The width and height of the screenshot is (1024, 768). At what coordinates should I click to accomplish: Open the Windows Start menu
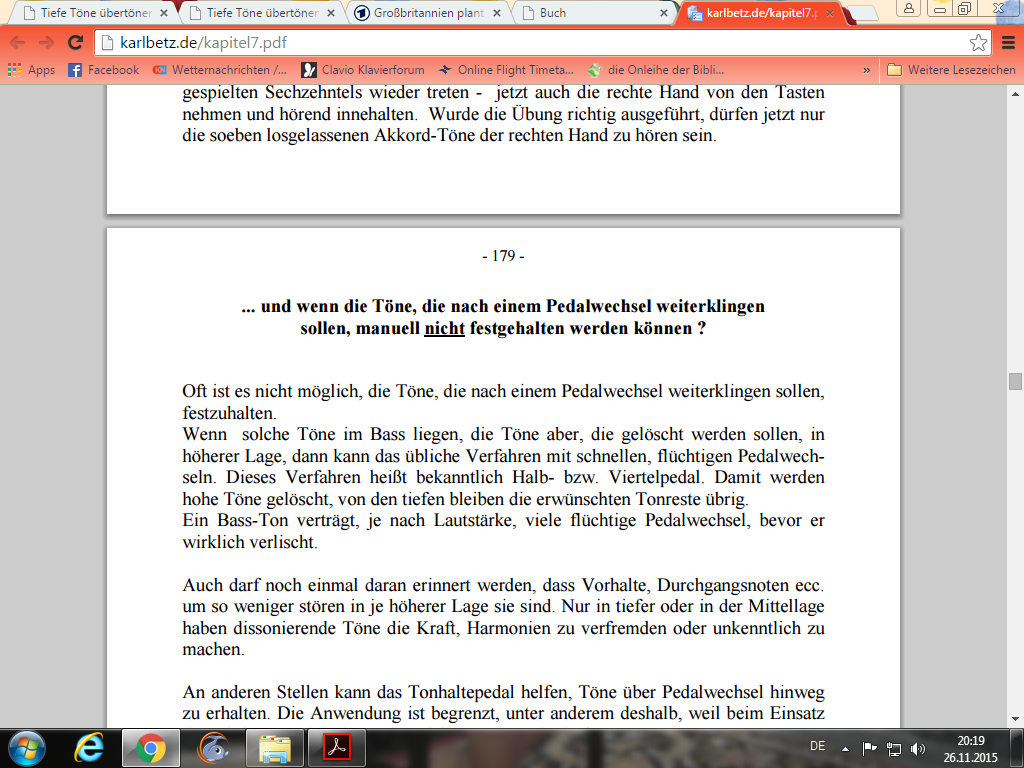pyautogui.click(x=27, y=748)
